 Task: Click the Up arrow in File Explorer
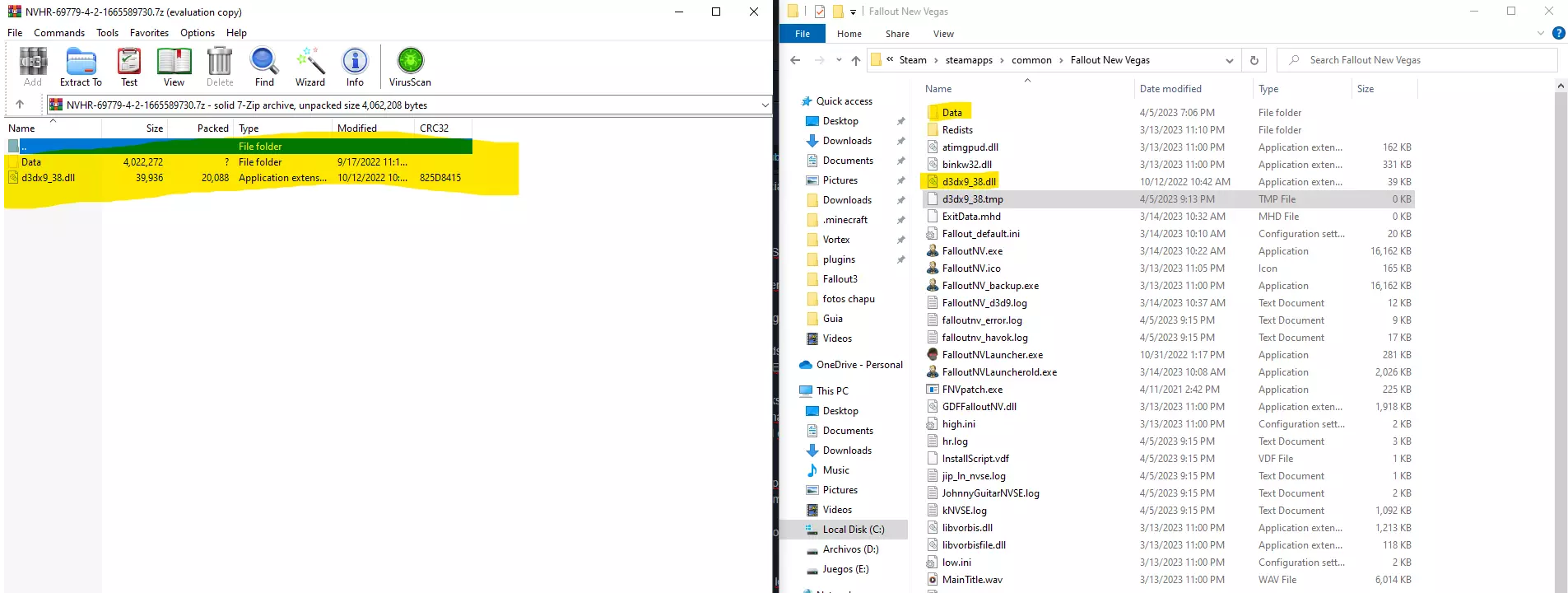click(x=856, y=60)
